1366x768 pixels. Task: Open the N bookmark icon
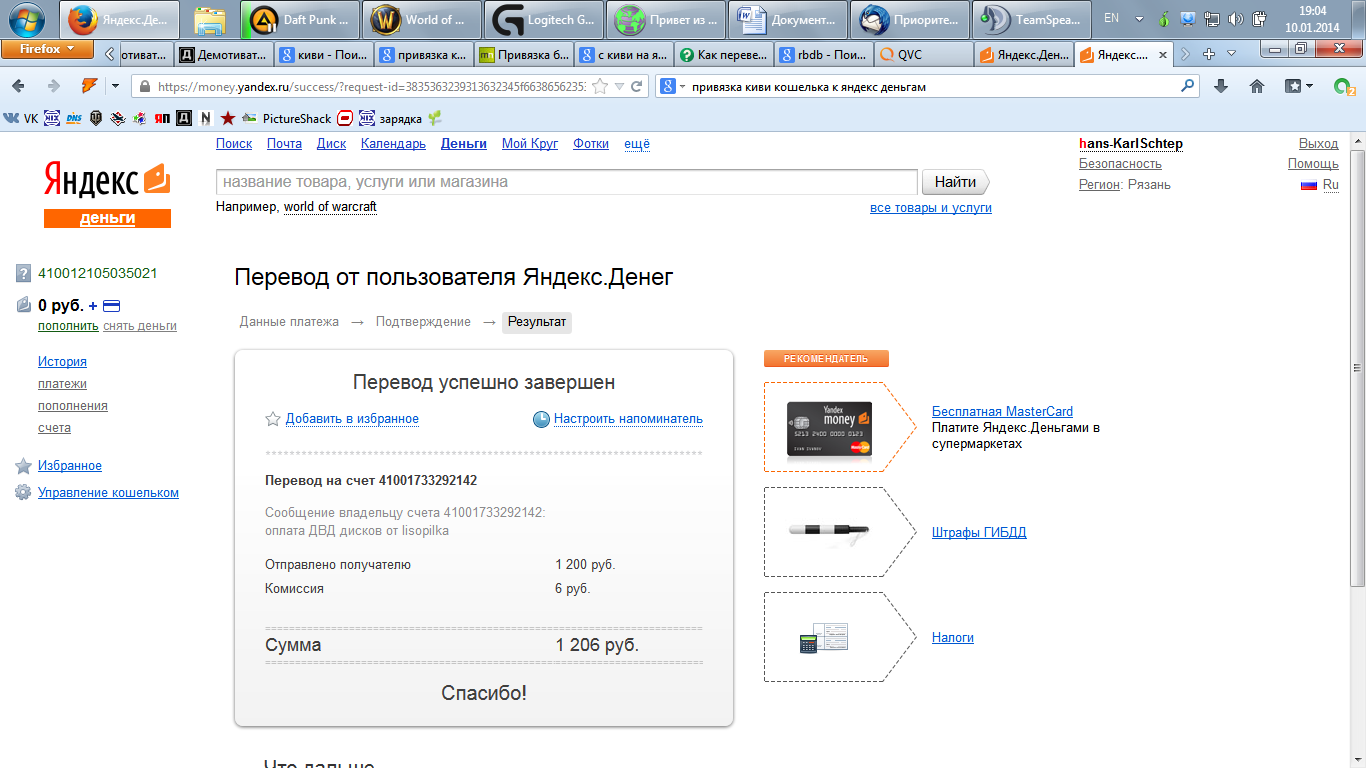point(206,118)
